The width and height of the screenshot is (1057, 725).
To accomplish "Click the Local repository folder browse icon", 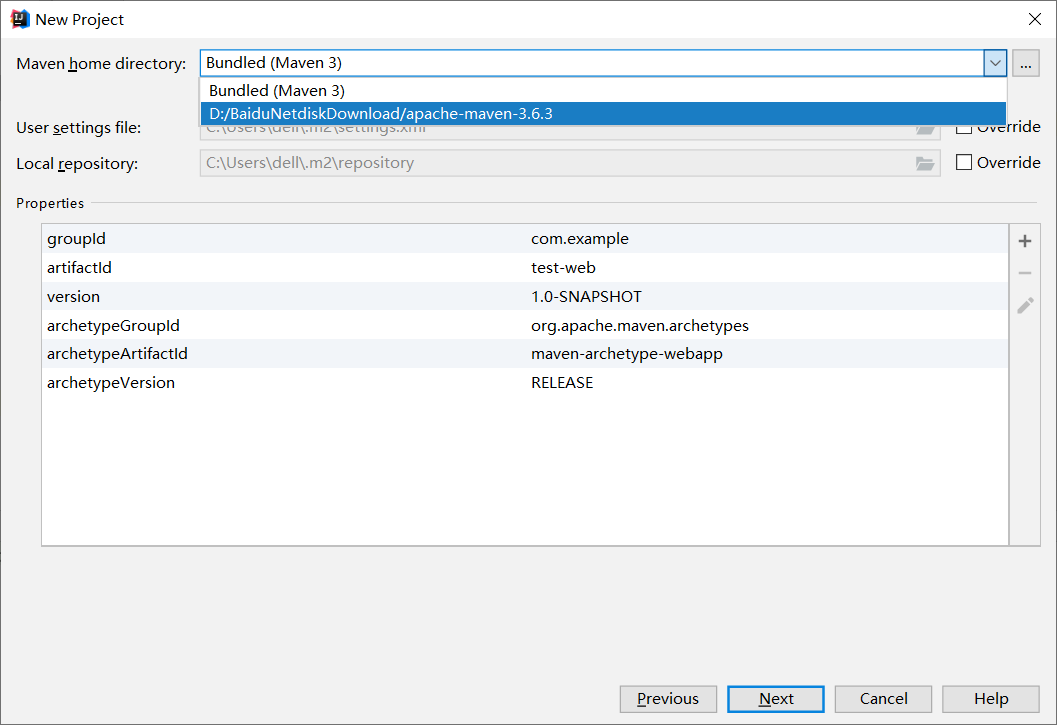I will (x=925, y=163).
